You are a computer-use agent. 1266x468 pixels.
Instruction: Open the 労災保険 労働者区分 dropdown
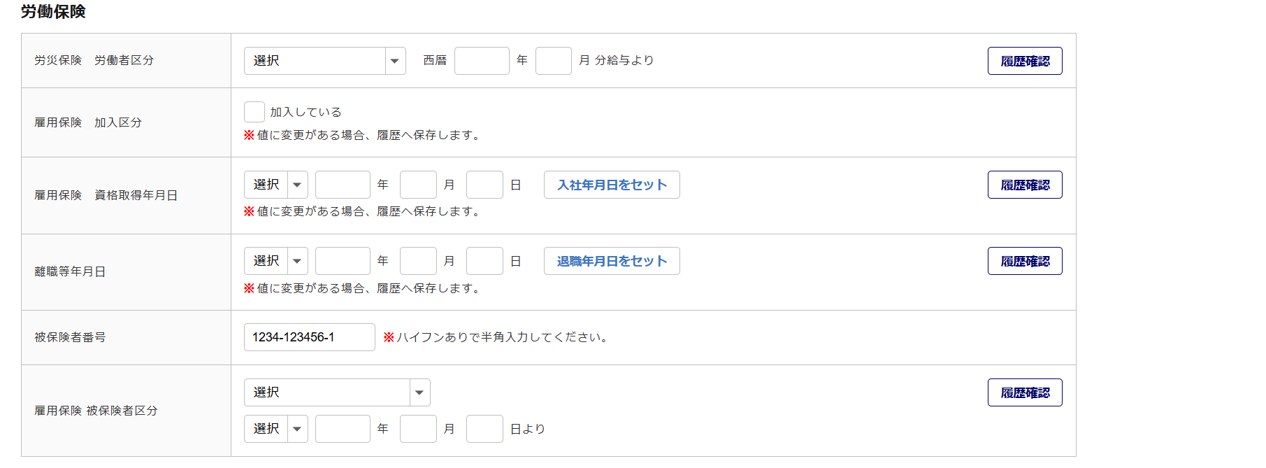(x=324, y=61)
